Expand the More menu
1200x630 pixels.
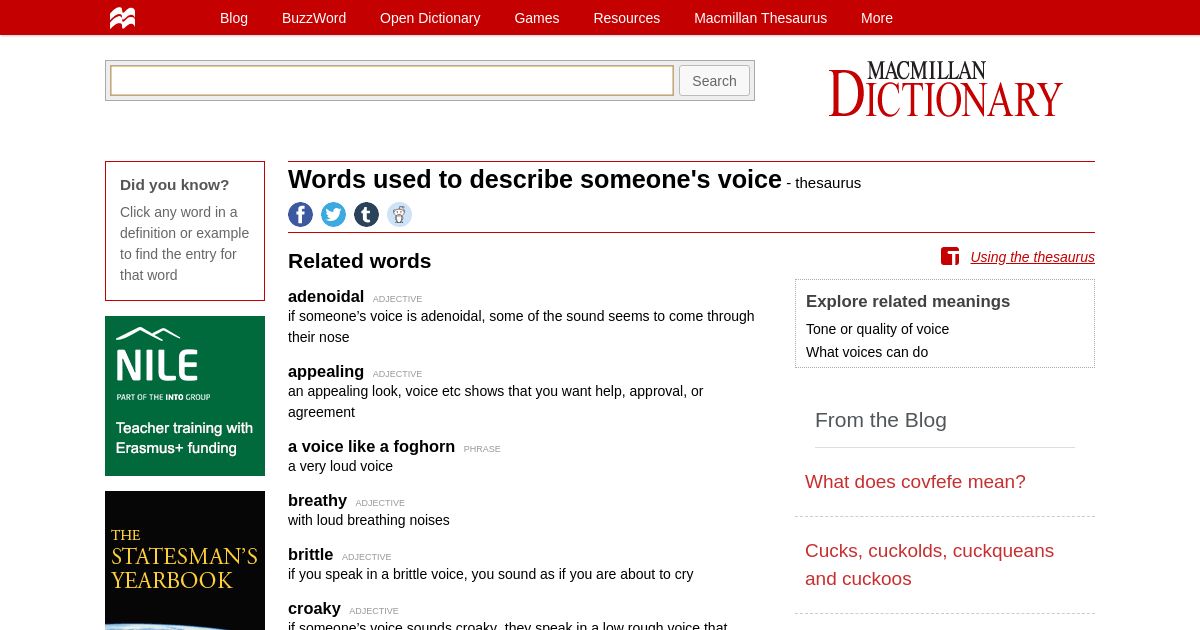coord(877,18)
